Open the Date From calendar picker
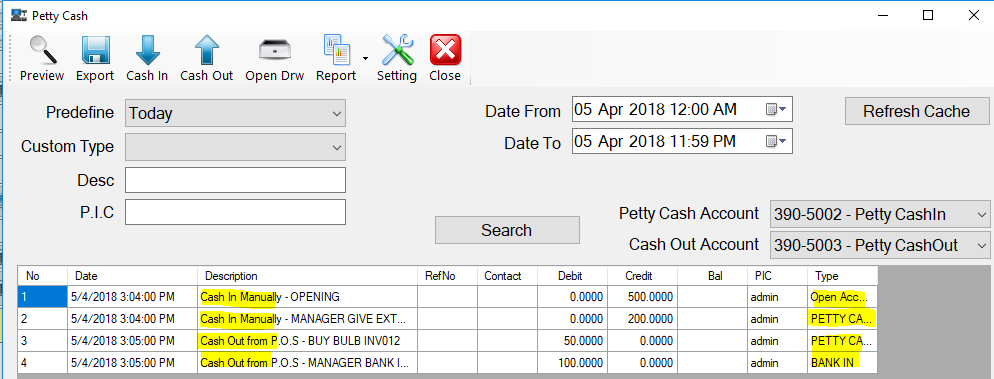This screenshot has height=379, width=994. click(777, 110)
